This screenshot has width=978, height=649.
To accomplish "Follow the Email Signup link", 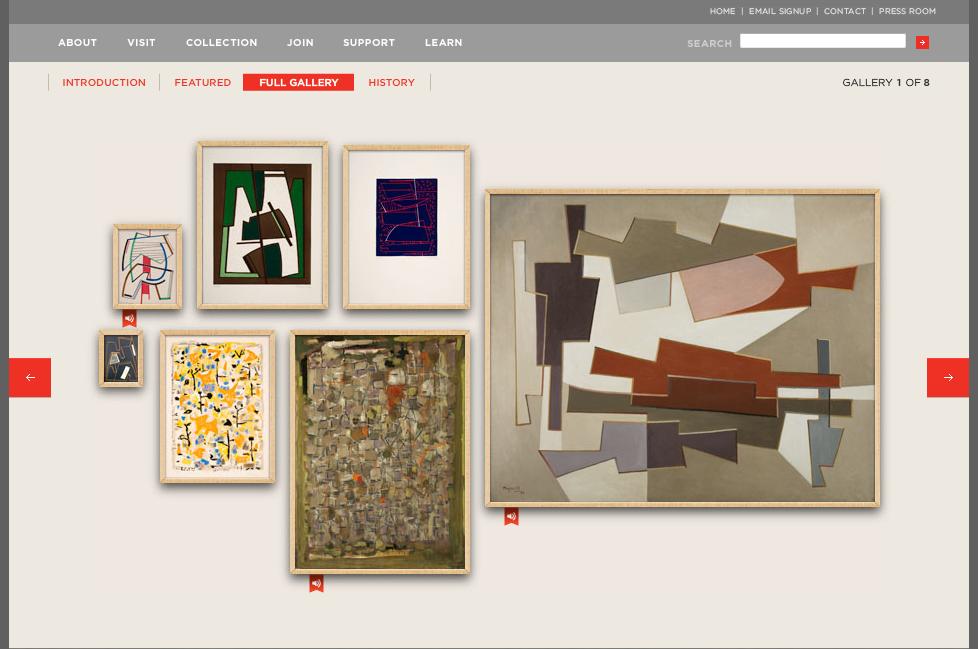I will pyautogui.click(x=780, y=11).
